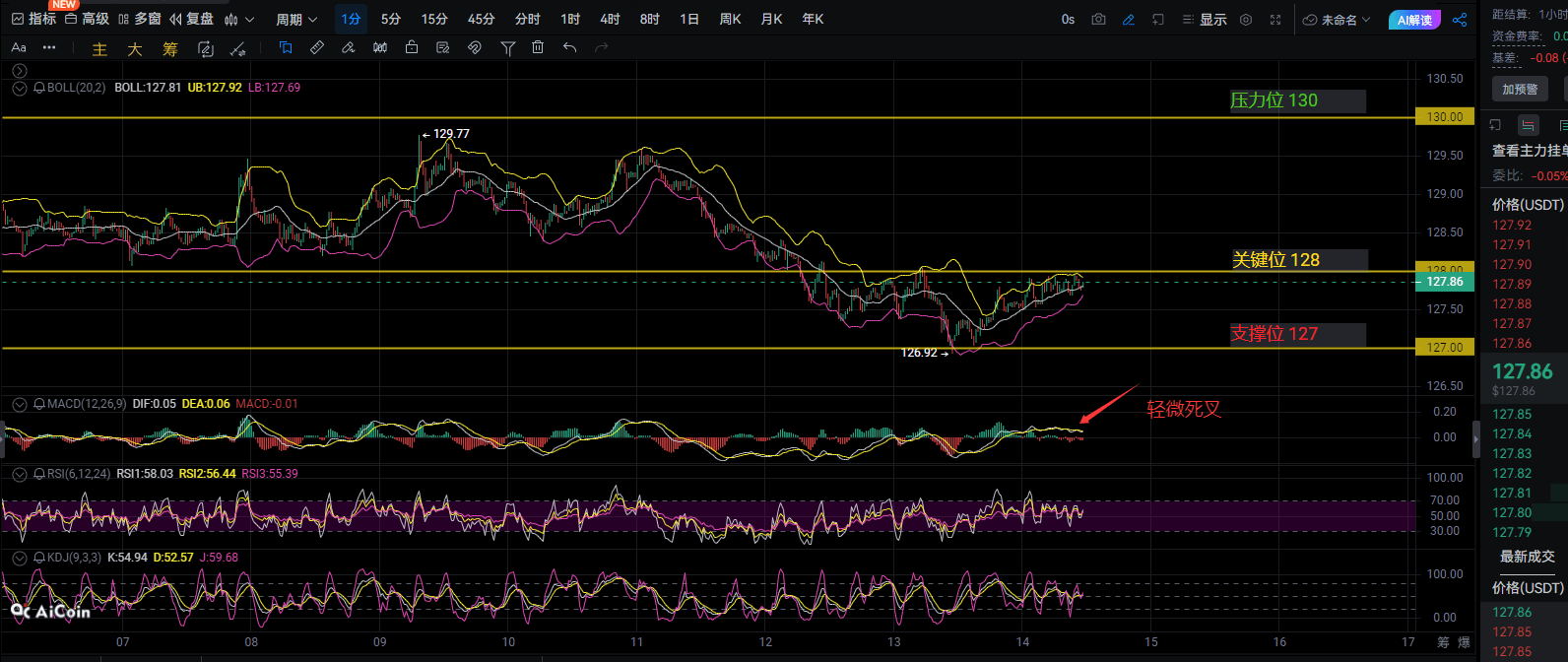Switch to the 15分 timeframe tab
1568x662 pixels.
434,20
